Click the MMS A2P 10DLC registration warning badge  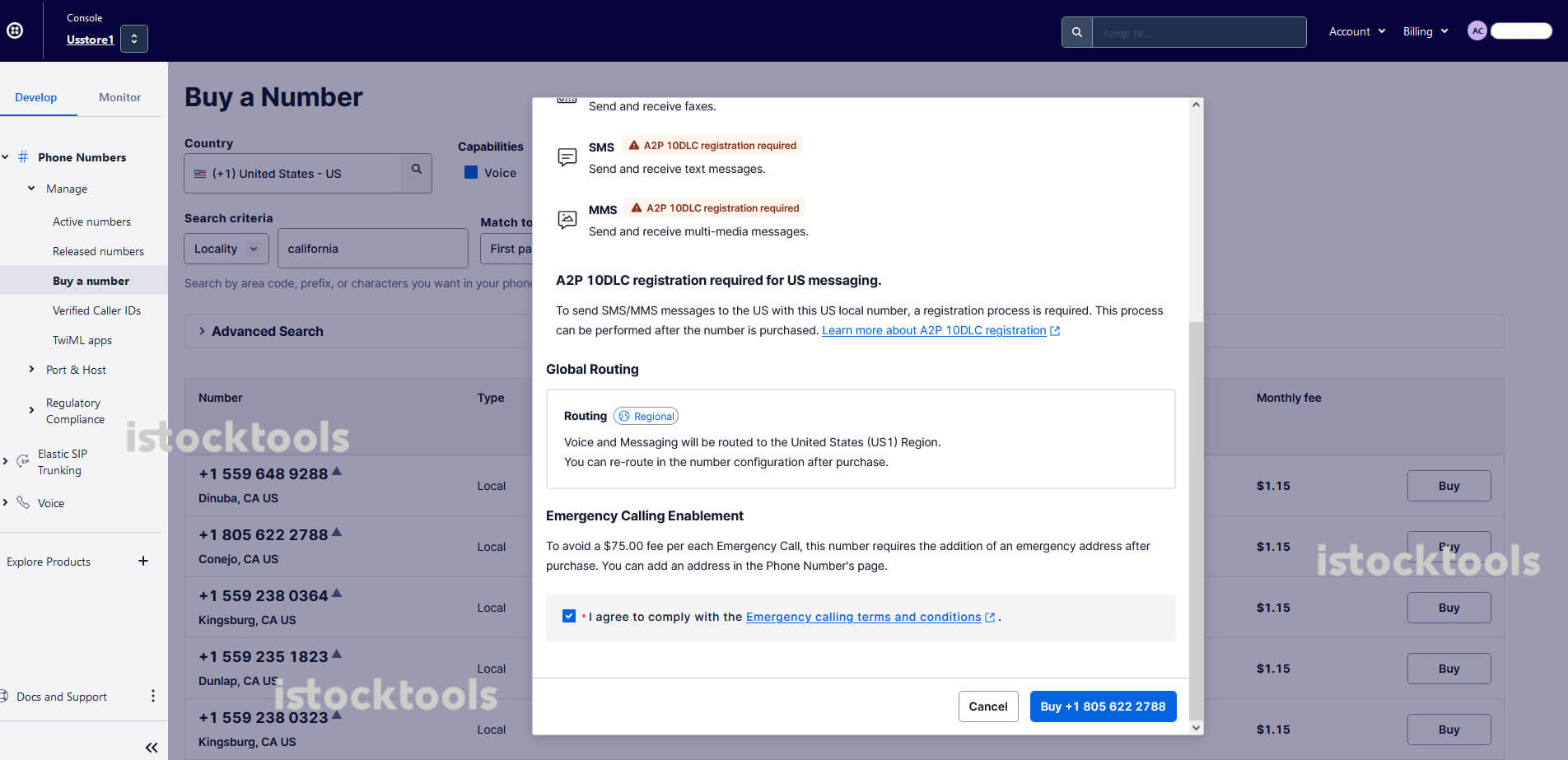tap(715, 208)
